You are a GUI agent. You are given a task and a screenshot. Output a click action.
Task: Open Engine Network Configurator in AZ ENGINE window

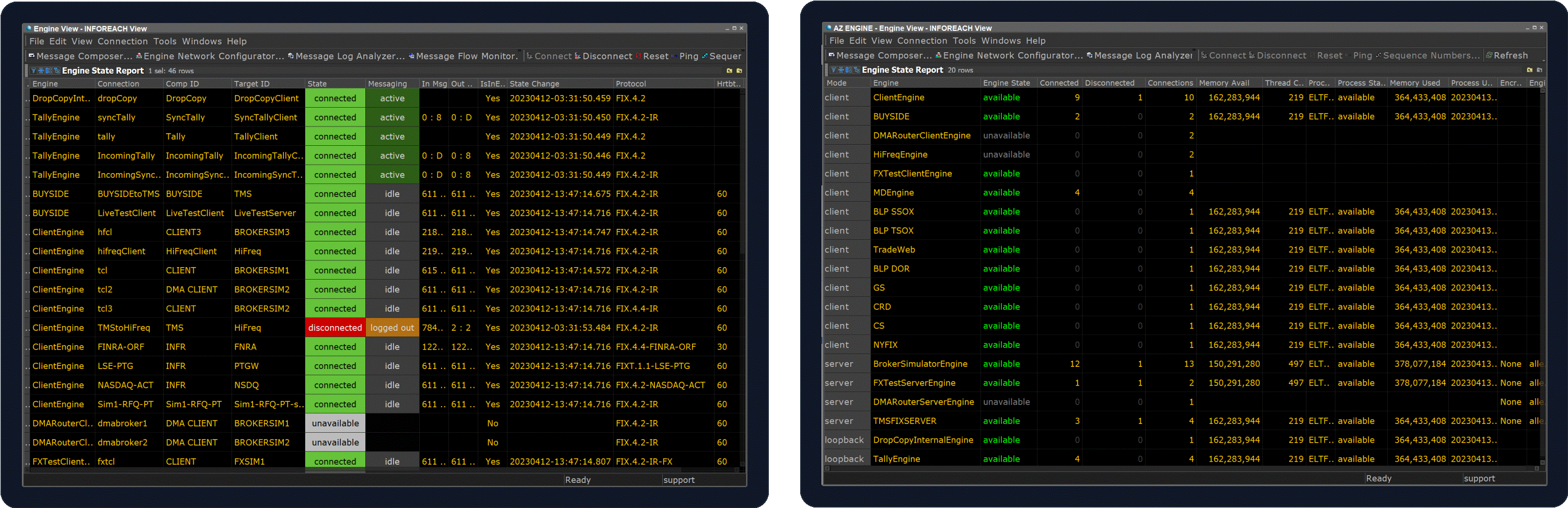(x=1012, y=55)
